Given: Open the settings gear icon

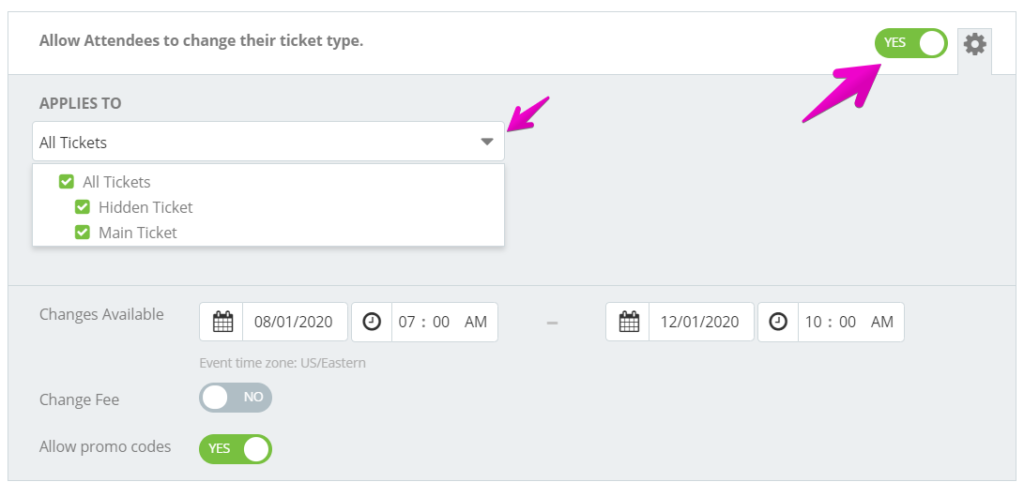Looking at the screenshot, I should [974, 44].
